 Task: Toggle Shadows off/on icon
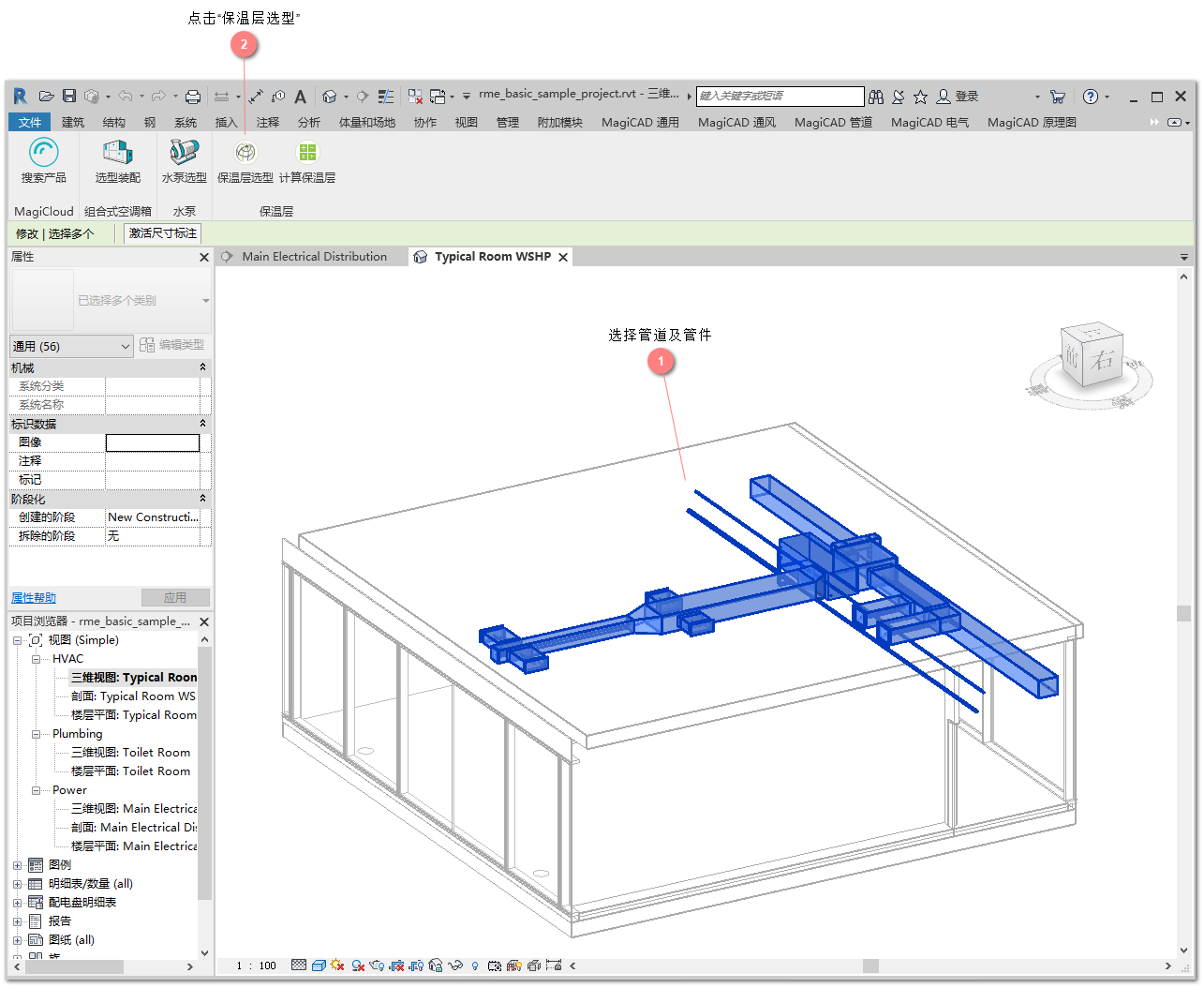tap(358, 966)
